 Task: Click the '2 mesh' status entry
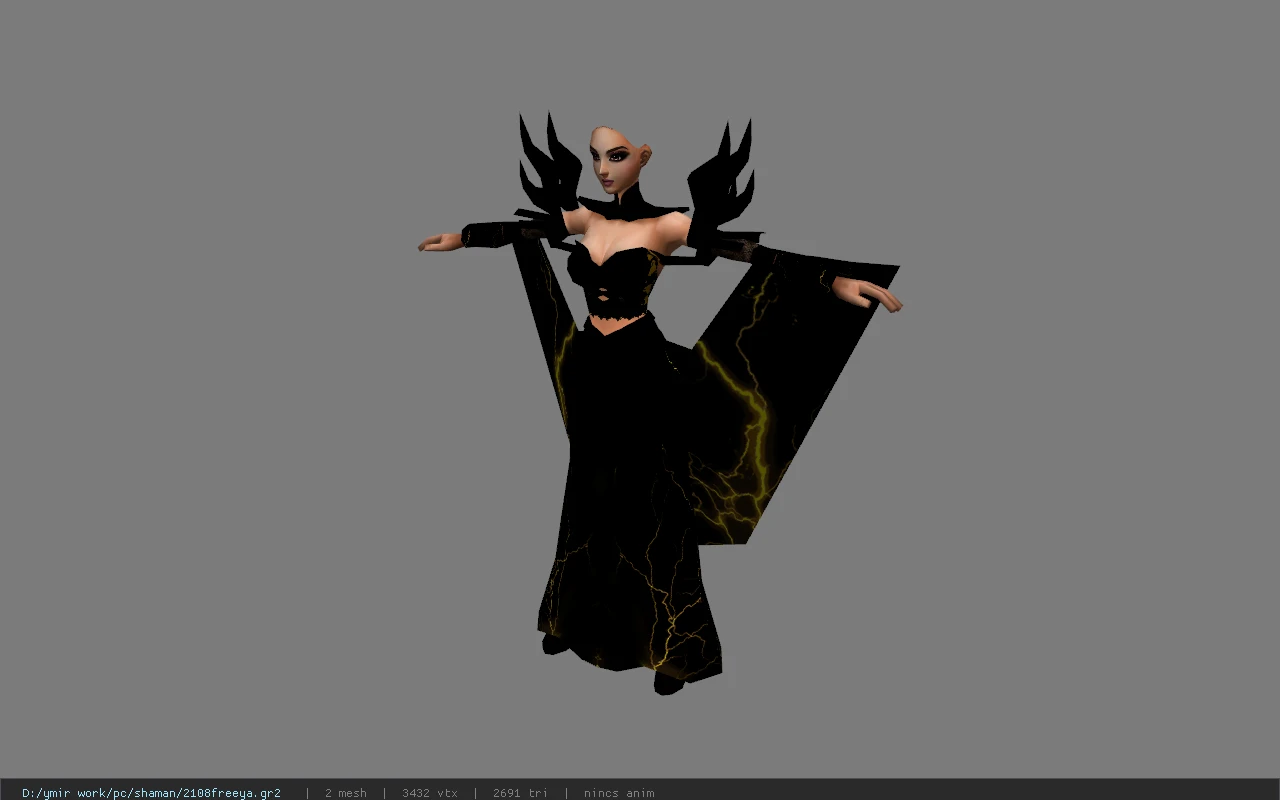point(345,793)
